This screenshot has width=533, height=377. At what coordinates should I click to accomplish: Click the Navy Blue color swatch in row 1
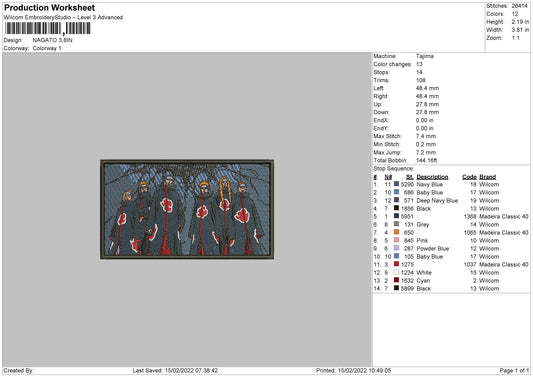tap(396, 184)
